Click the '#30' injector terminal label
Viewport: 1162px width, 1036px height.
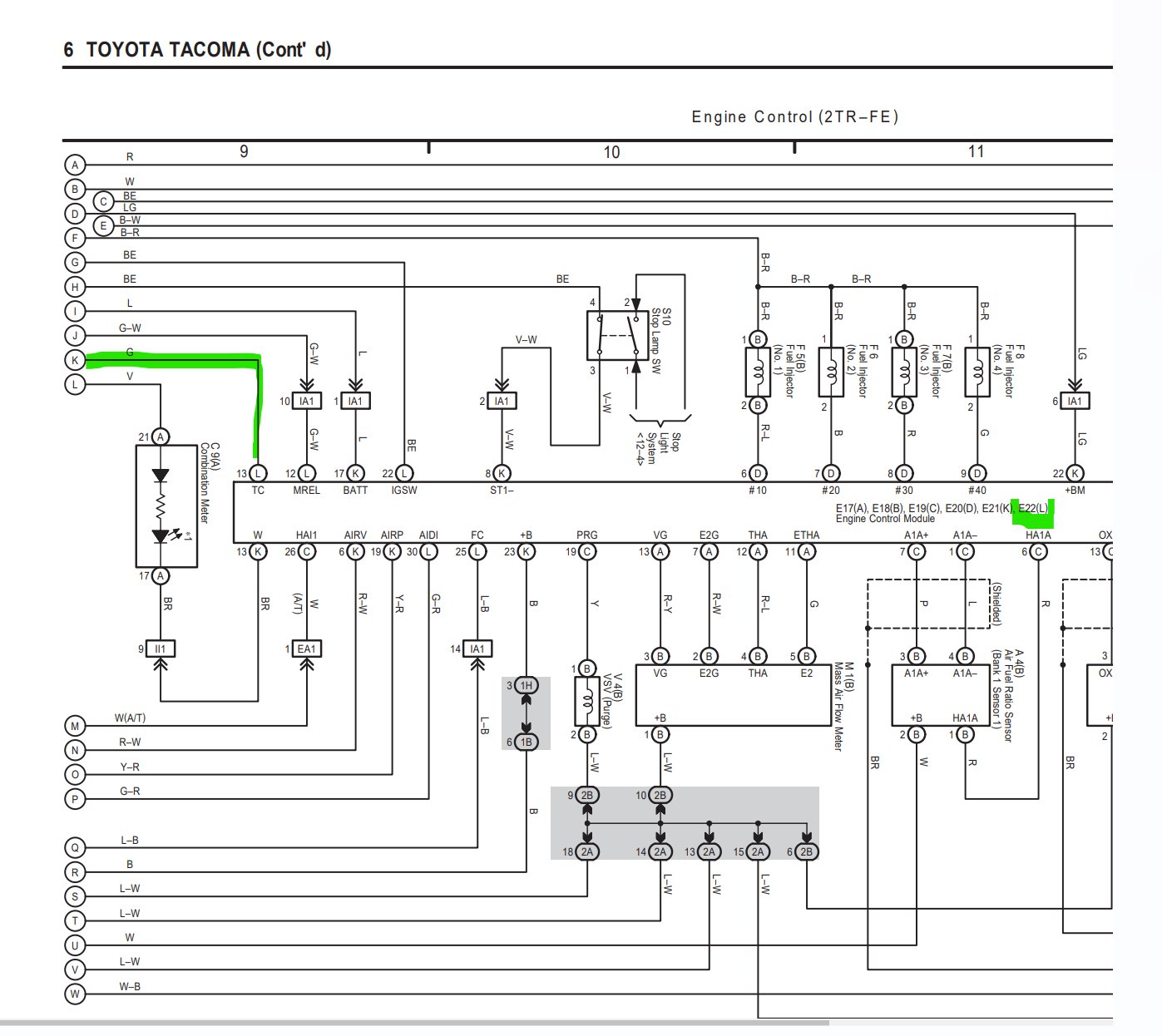903,491
